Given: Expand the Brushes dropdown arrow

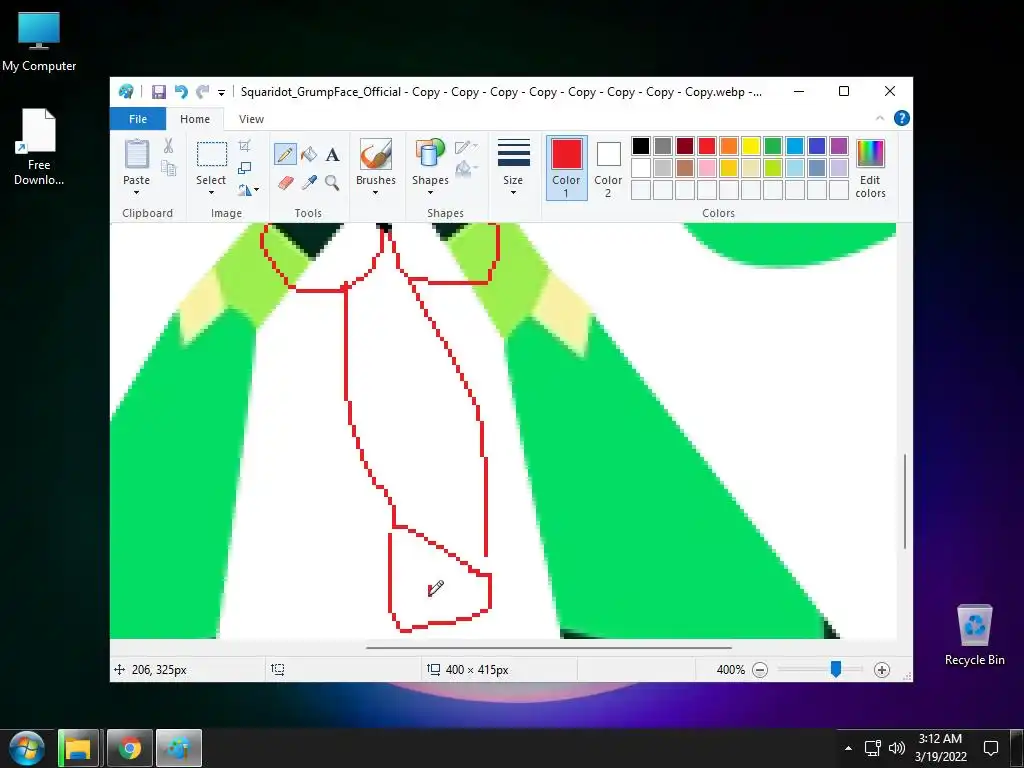Looking at the screenshot, I should tap(376, 193).
